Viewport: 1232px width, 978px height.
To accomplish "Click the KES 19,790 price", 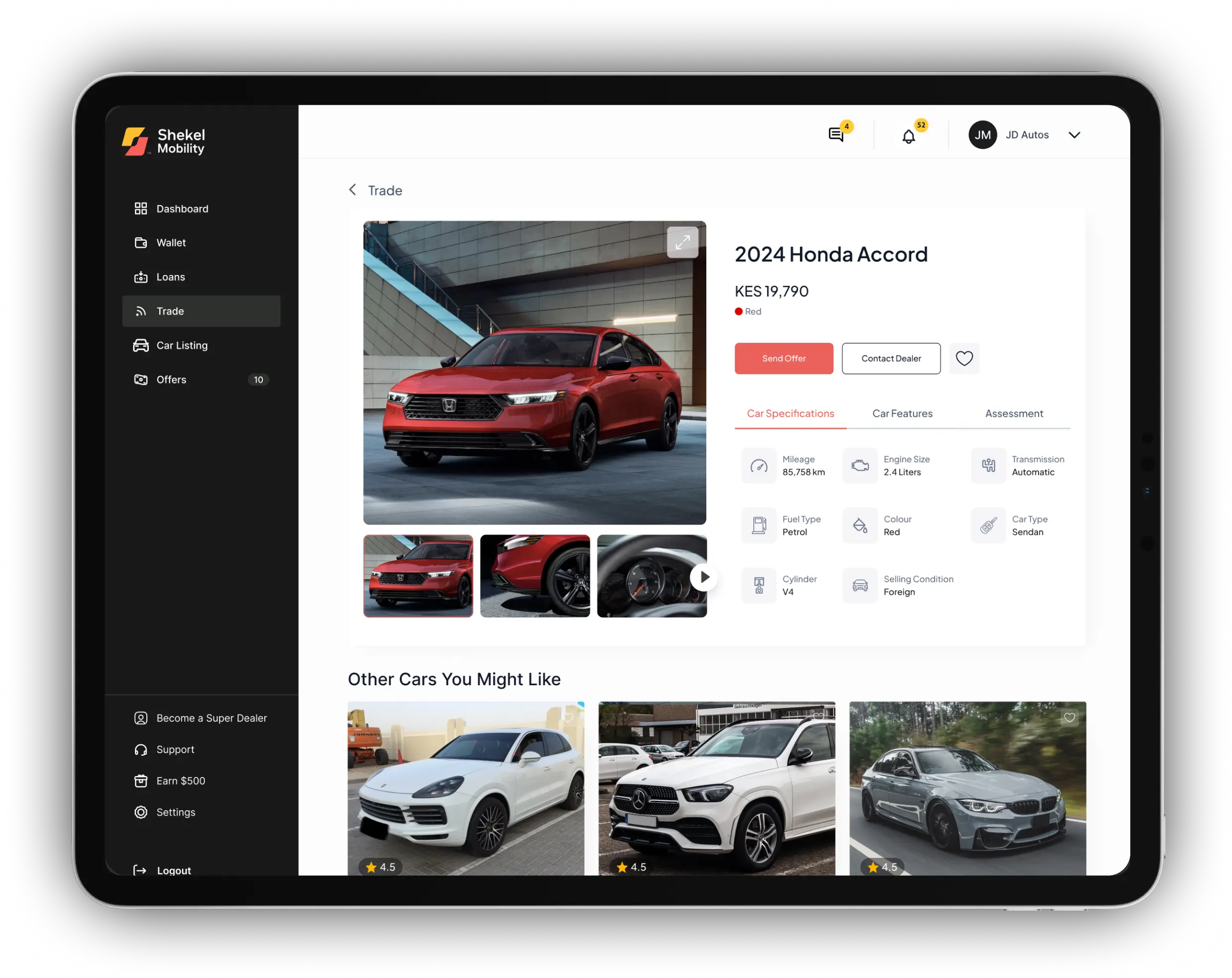I will click(771, 291).
